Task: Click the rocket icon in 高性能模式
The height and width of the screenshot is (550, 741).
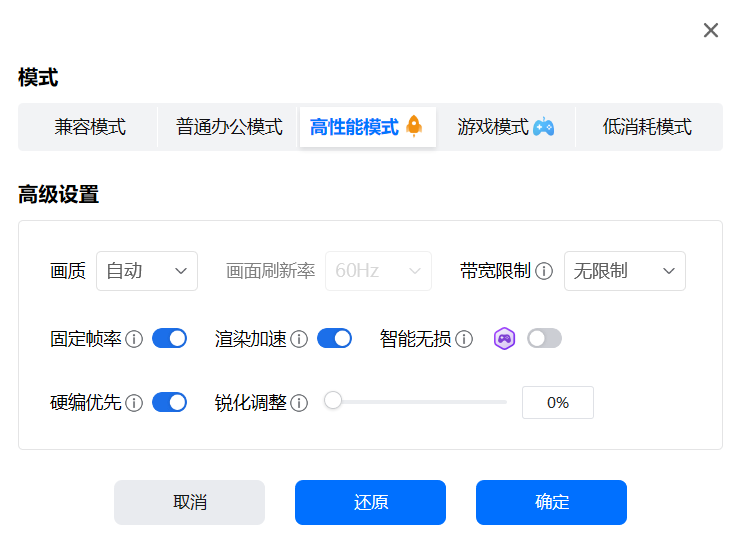Action: 414,126
